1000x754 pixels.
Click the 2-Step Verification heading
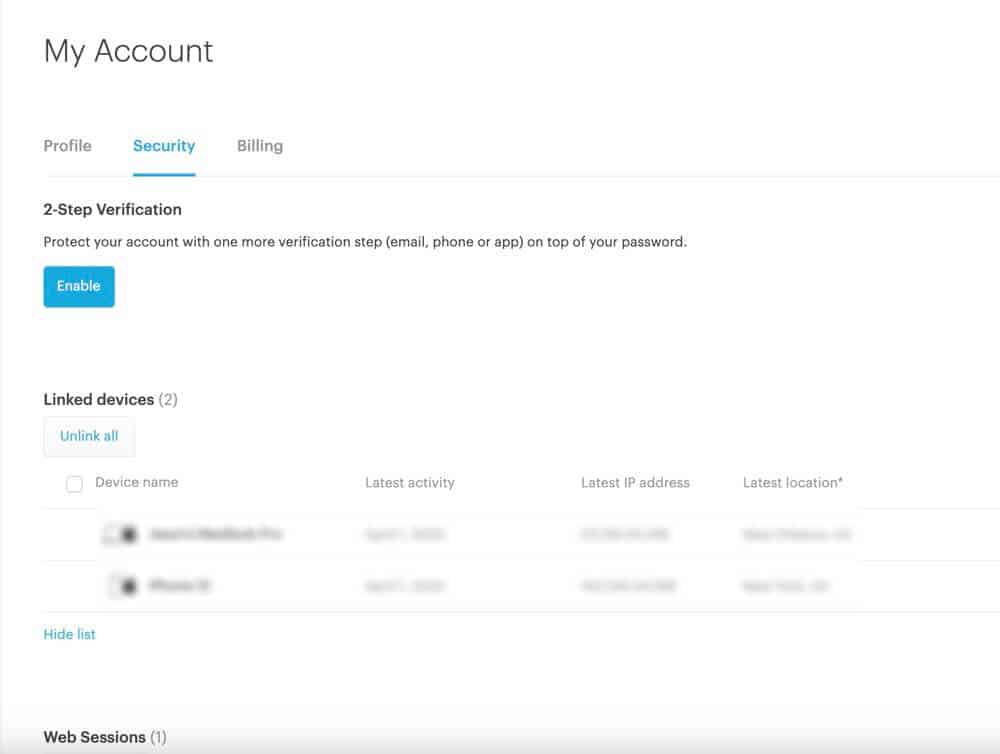pos(112,209)
